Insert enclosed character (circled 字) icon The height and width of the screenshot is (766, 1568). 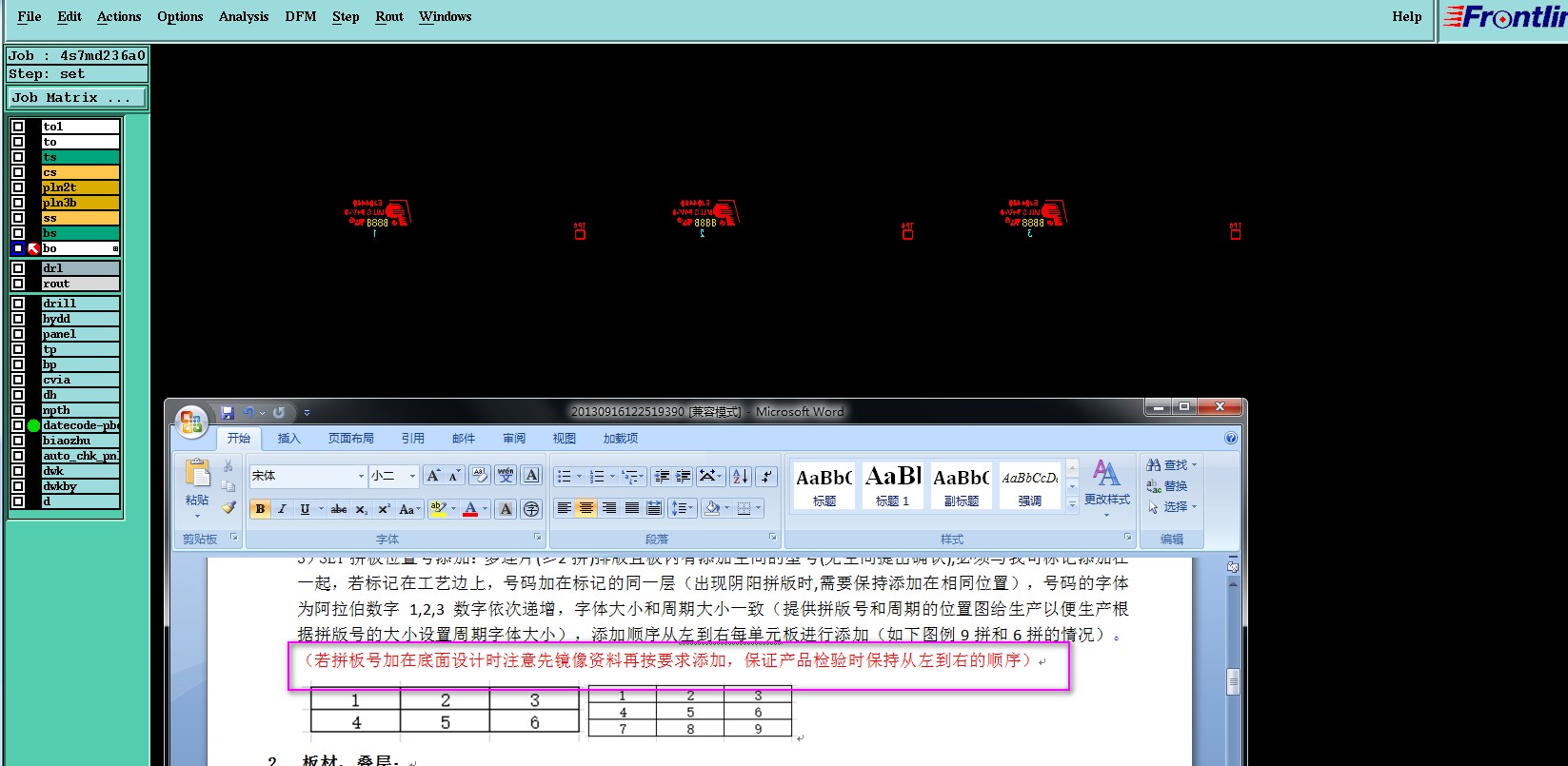tap(531, 509)
